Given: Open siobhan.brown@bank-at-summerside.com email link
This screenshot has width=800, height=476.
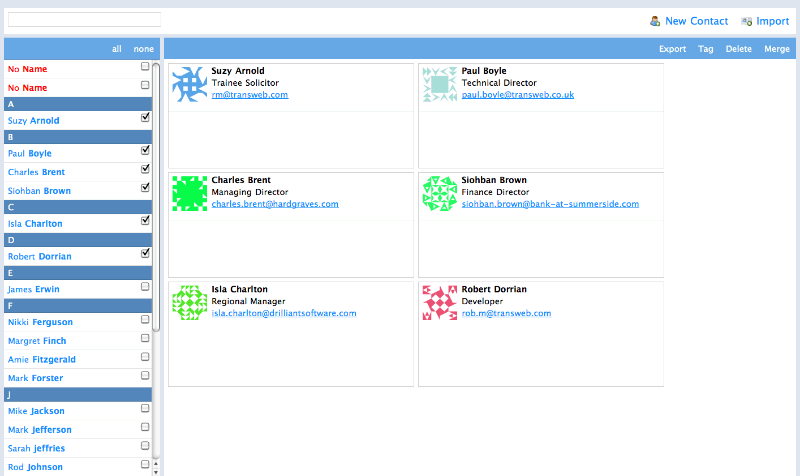Looking at the screenshot, I should pos(550,204).
